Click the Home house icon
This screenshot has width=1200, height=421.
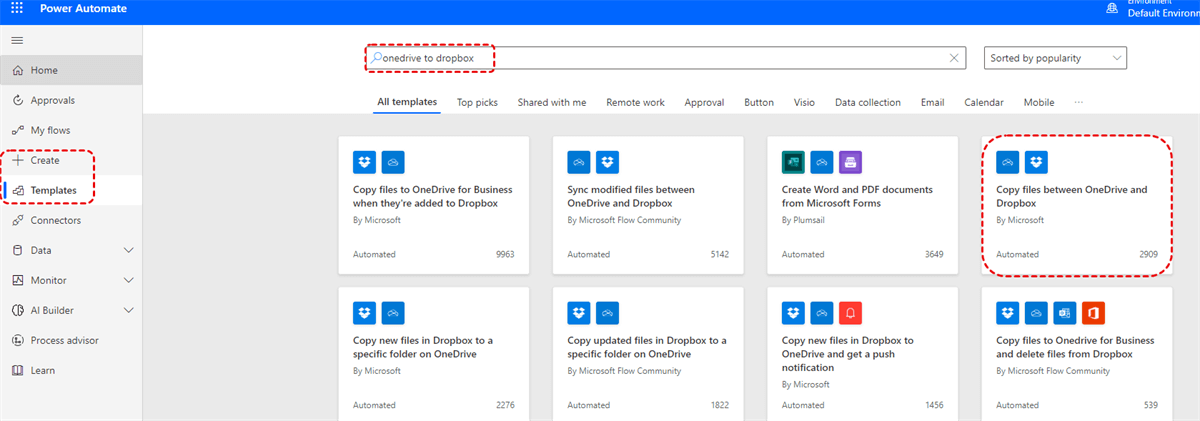click(17, 70)
